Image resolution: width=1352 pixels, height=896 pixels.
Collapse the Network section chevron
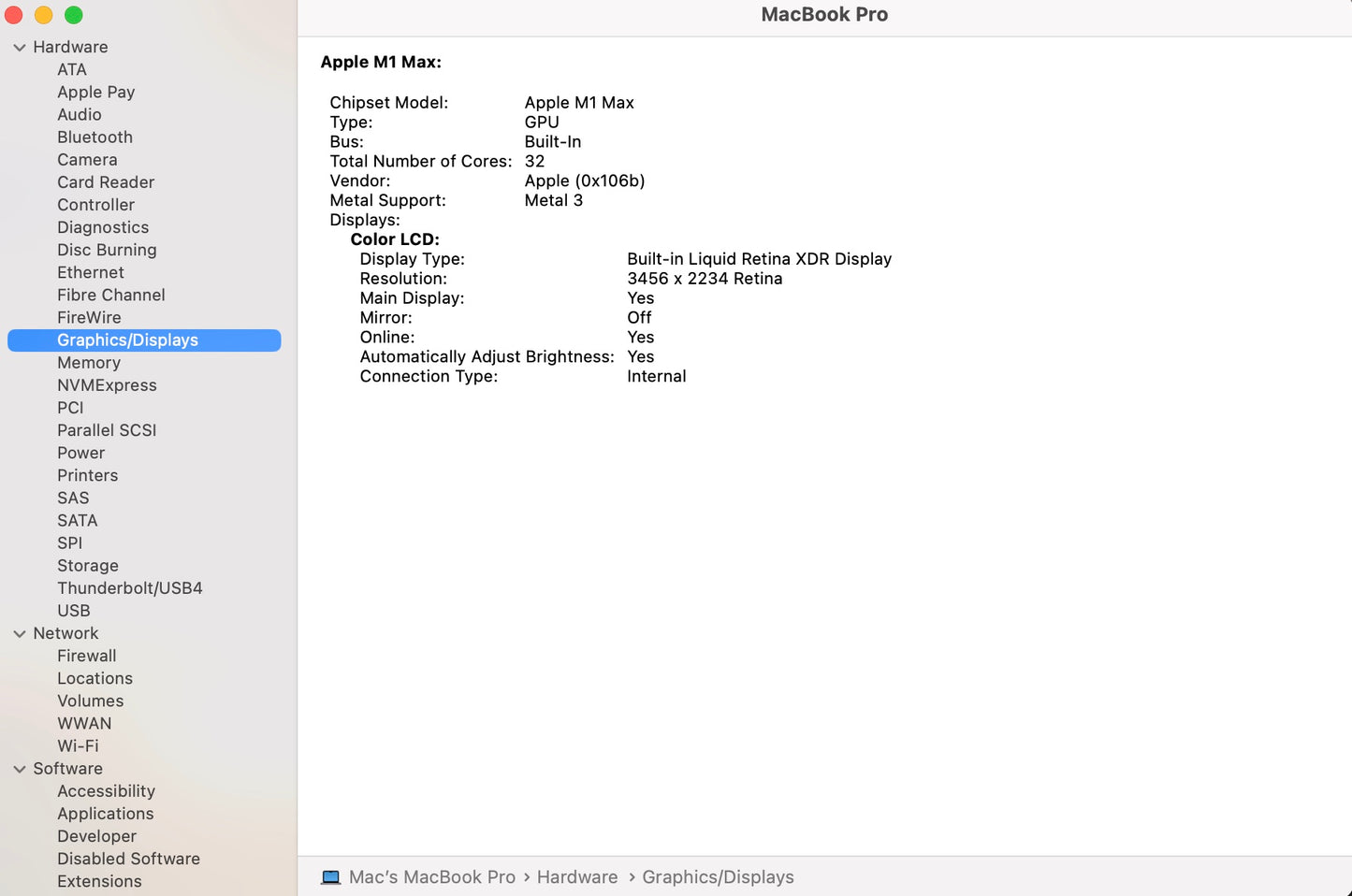[x=19, y=634]
